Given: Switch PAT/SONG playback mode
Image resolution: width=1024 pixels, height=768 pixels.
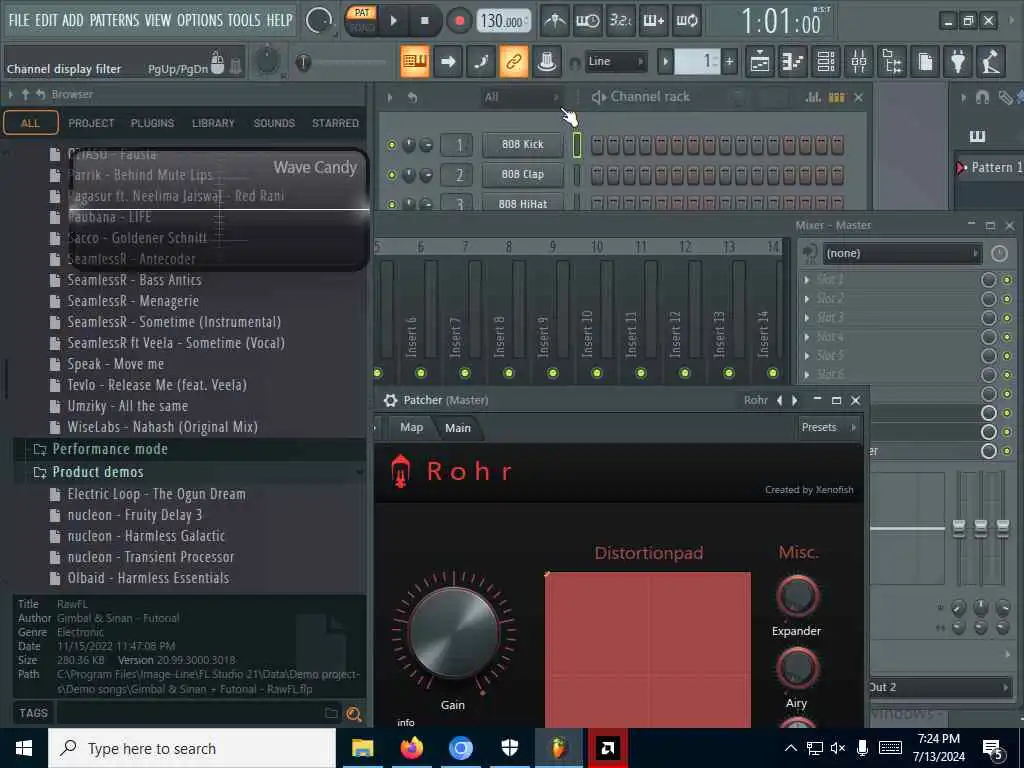Looking at the screenshot, I should tap(362, 20).
